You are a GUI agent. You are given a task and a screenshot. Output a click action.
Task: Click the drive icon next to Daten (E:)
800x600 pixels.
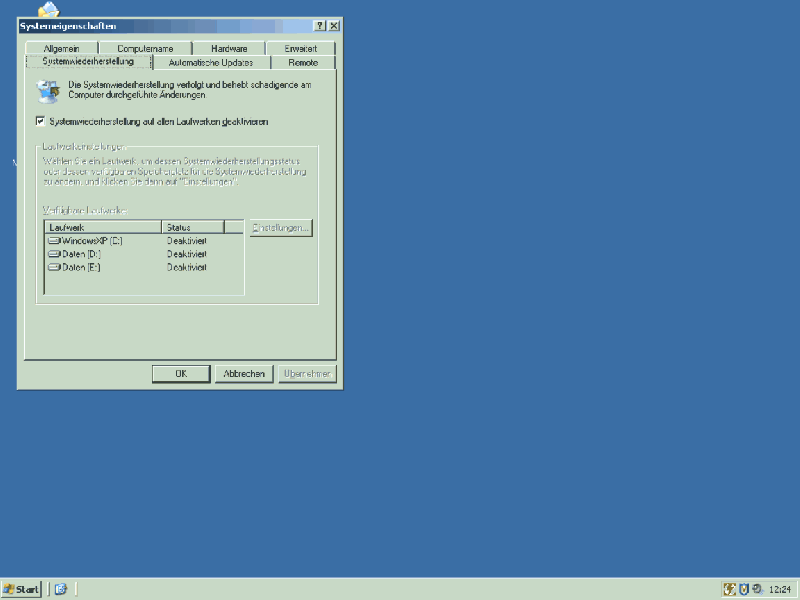tap(54, 267)
